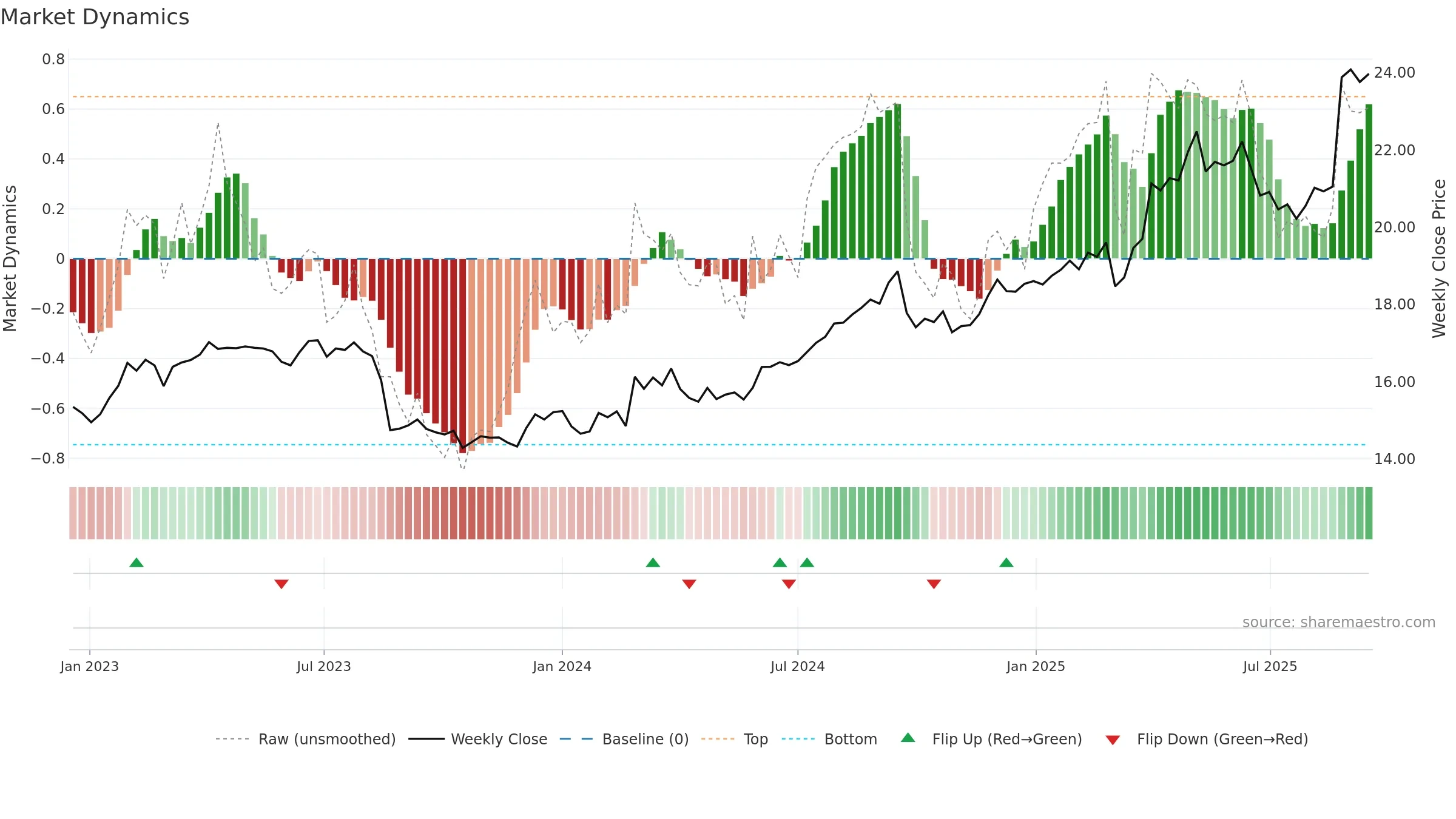The height and width of the screenshot is (819, 1456).
Task: Click the red flip-down triangle at Jul 2024
Action: [x=789, y=584]
